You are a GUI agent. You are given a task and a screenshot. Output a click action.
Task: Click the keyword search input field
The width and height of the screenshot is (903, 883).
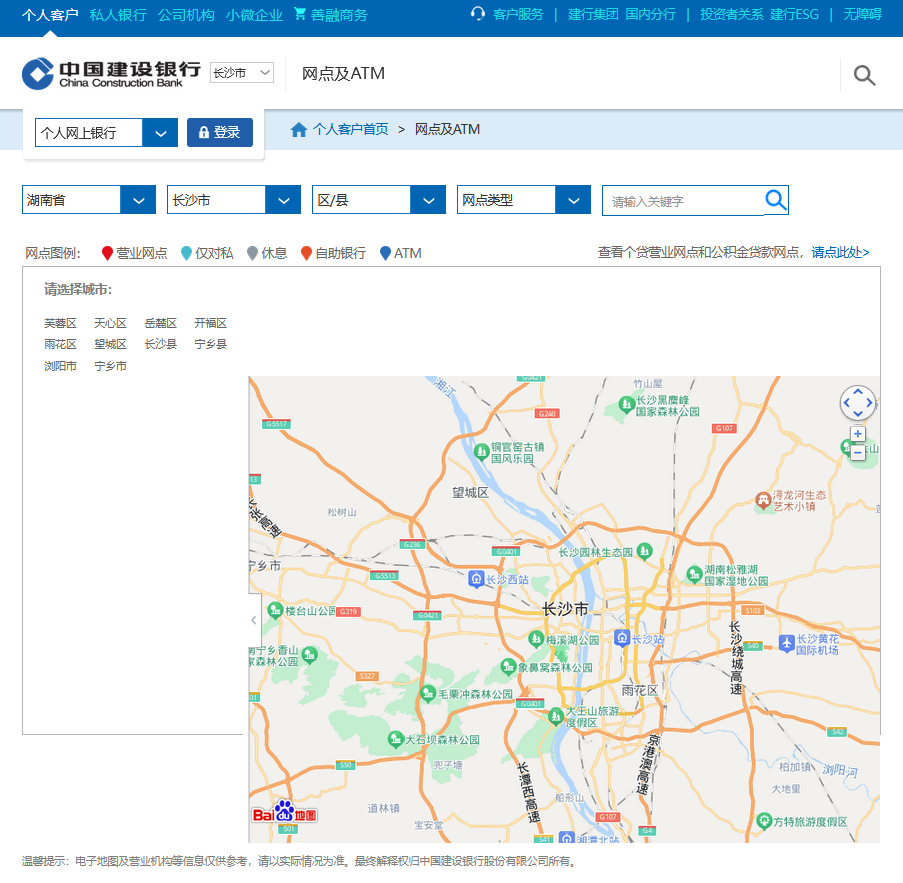coord(684,201)
